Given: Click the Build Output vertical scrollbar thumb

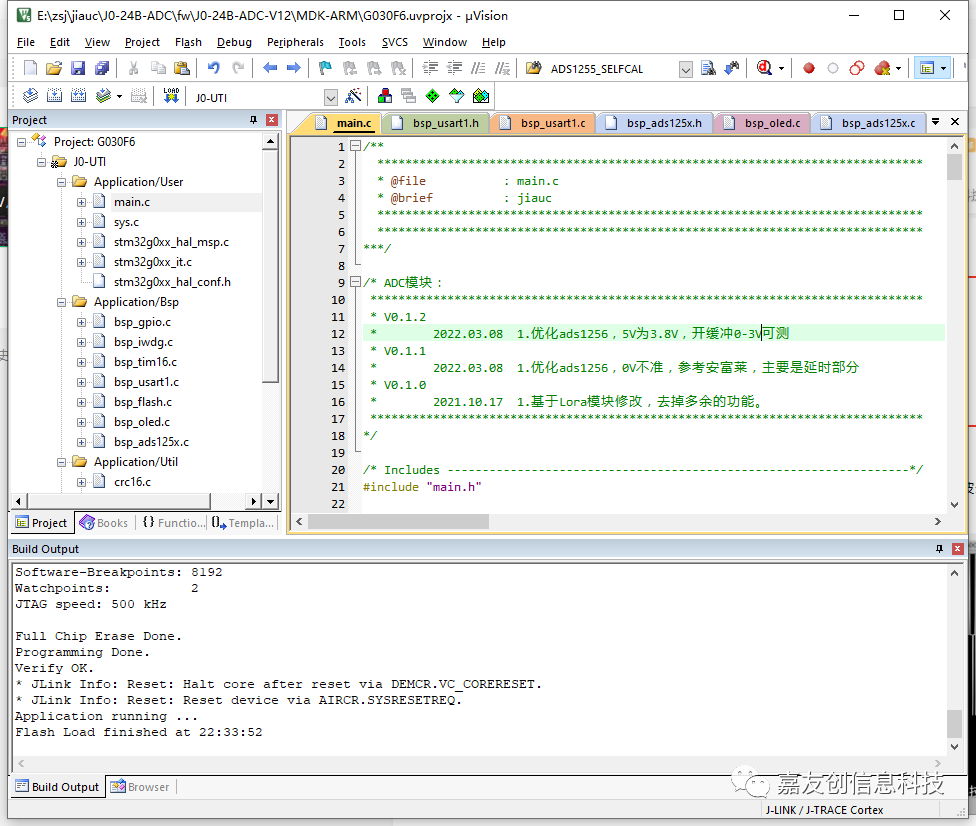Looking at the screenshot, I should (x=954, y=723).
